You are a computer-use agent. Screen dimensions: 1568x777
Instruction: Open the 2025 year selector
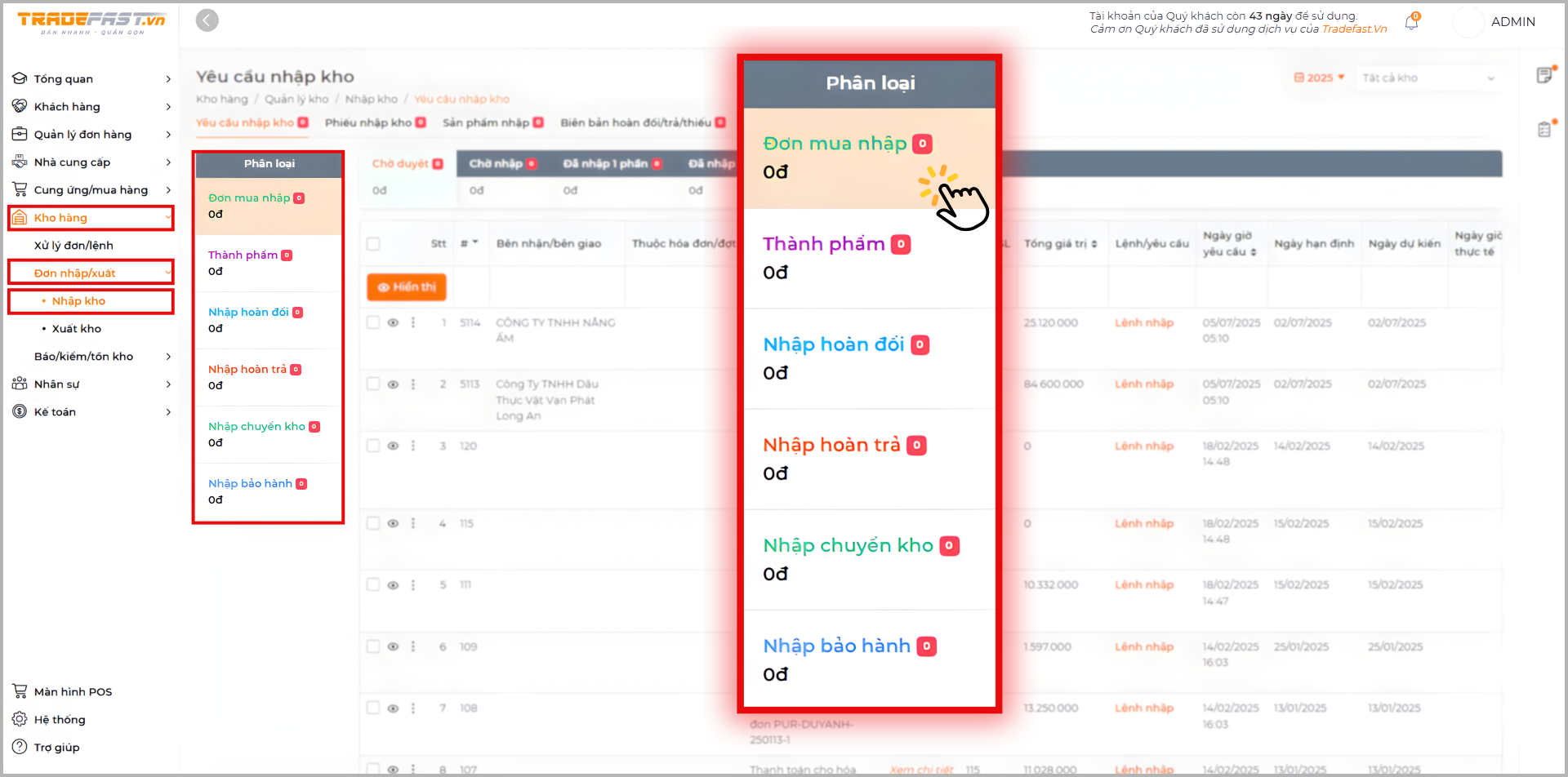coord(1318,78)
